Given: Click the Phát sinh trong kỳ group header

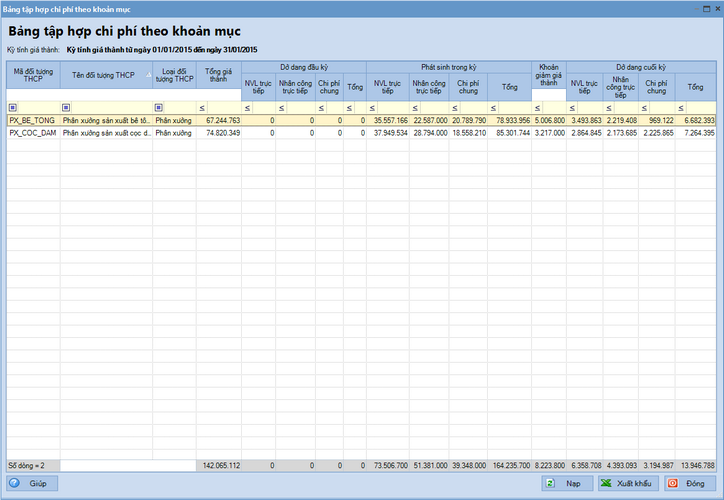Looking at the screenshot, I should coord(449,67).
